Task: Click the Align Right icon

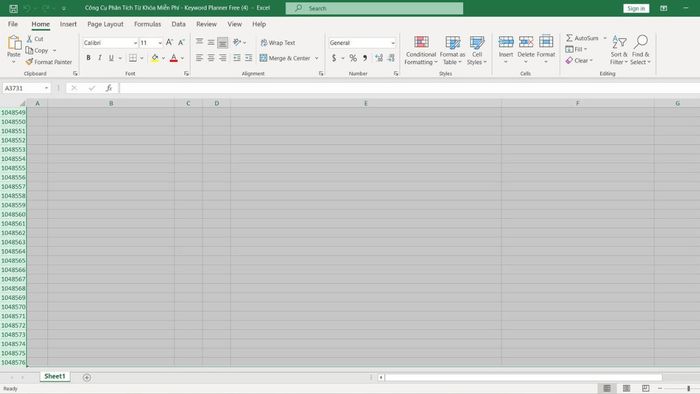Action: click(222, 58)
